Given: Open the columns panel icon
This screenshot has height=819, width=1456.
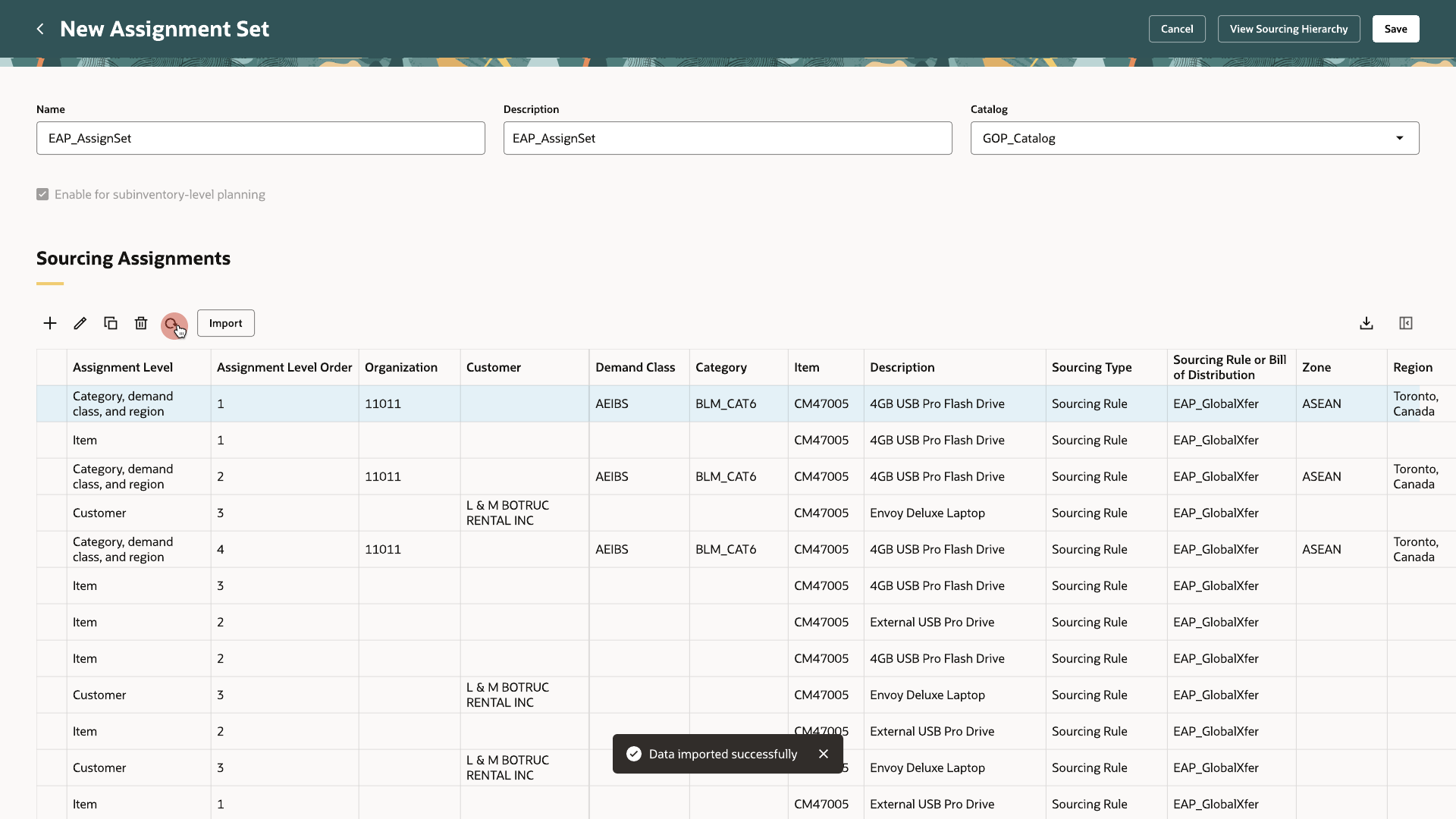Looking at the screenshot, I should pyautogui.click(x=1406, y=324).
